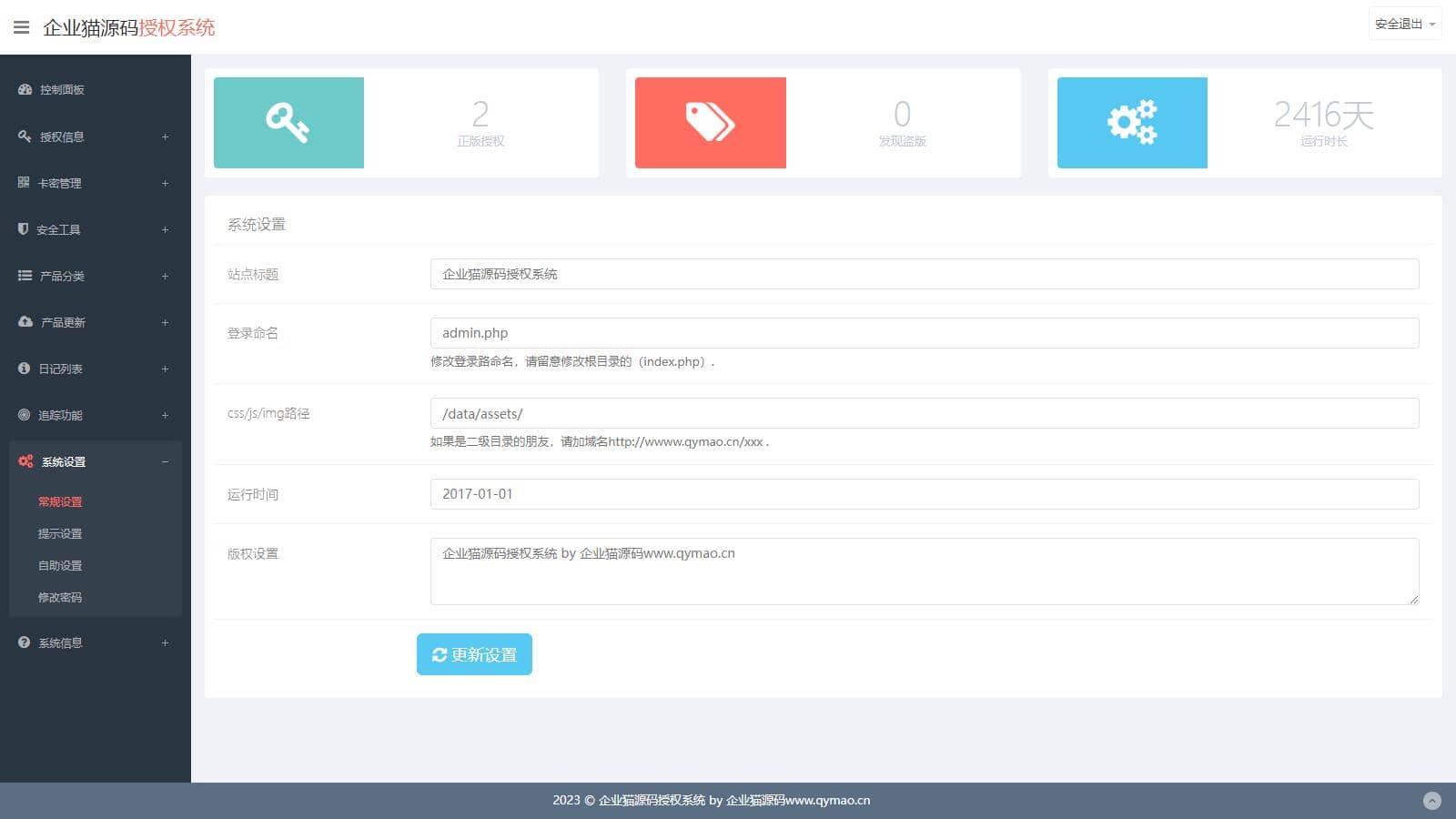This screenshot has width=1456, height=819.
Task: Click the info icon beside 日记列表
Action: pos(24,368)
